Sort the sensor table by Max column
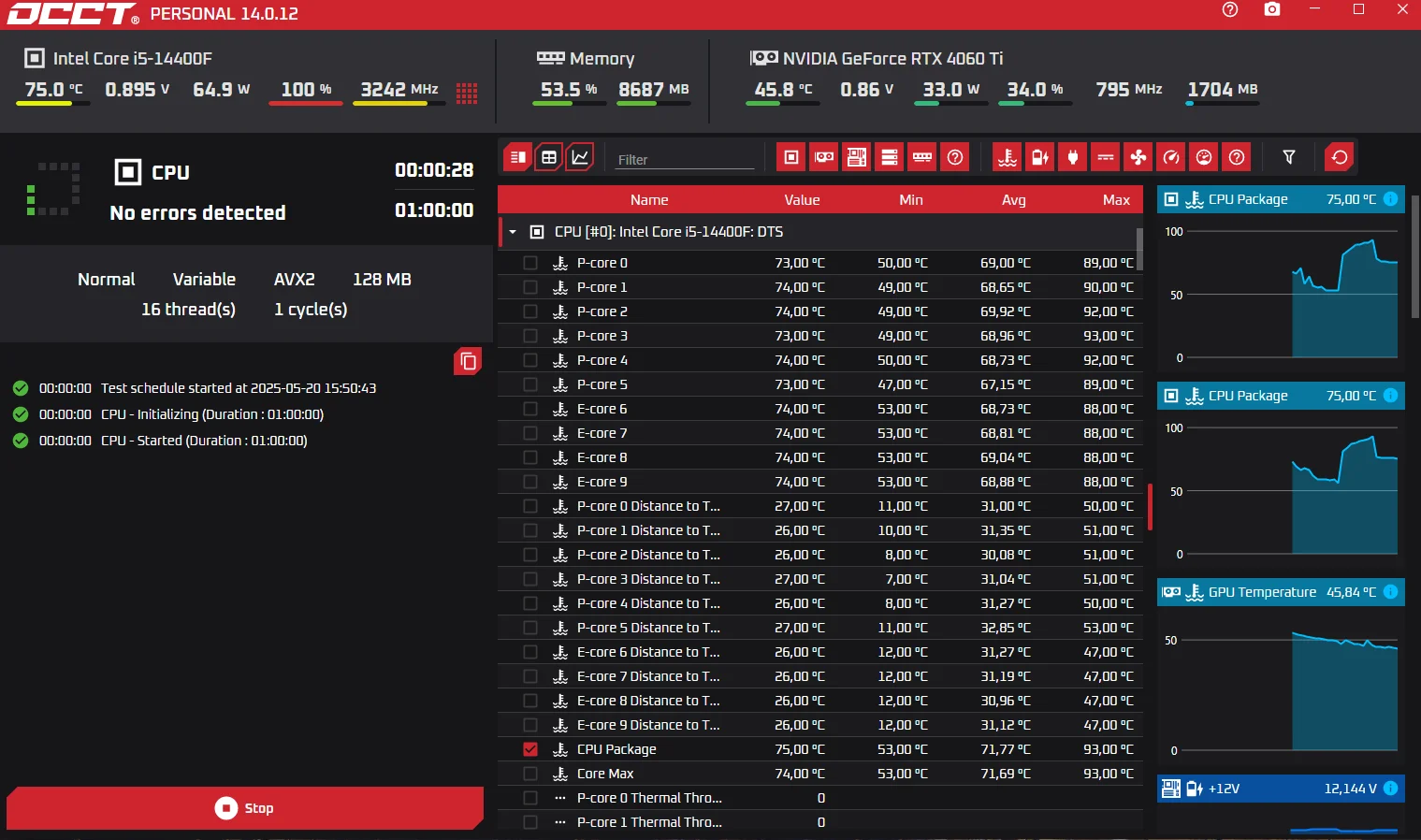1421x840 pixels. point(1116,200)
